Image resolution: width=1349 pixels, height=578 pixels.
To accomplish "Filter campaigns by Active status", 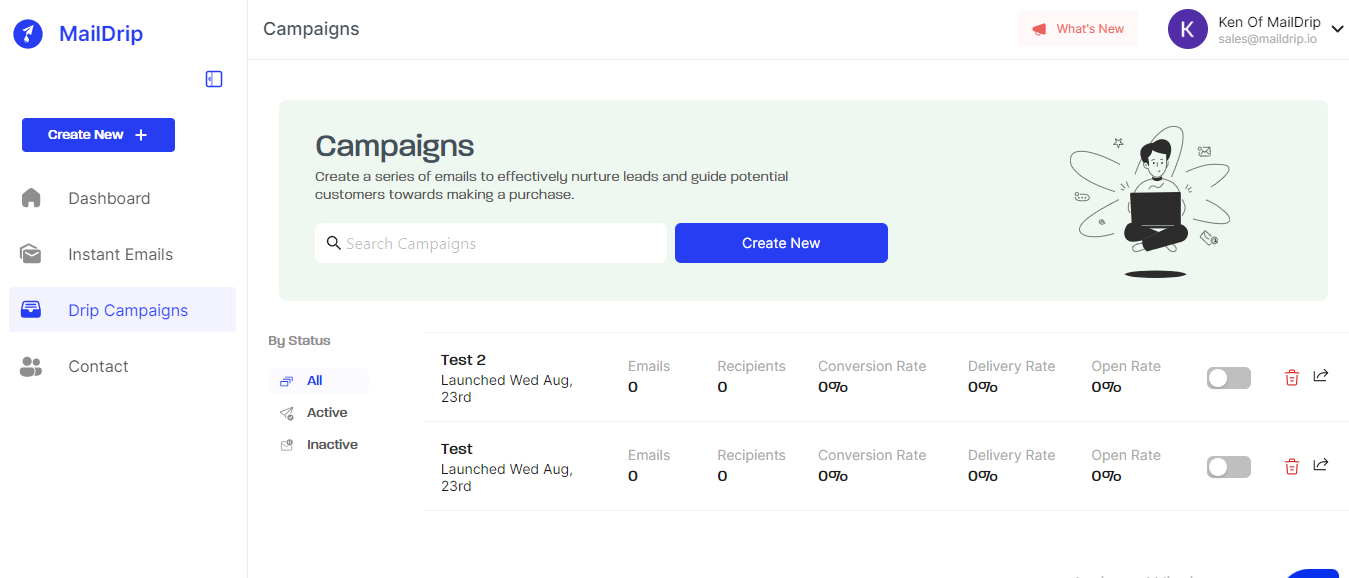I will tap(318, 413).
